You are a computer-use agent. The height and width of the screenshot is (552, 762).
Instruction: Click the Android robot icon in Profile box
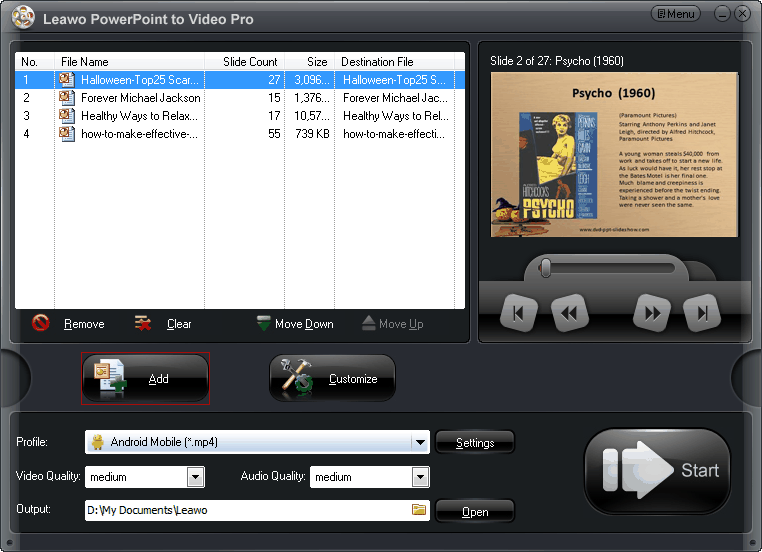tap(98, 442)
